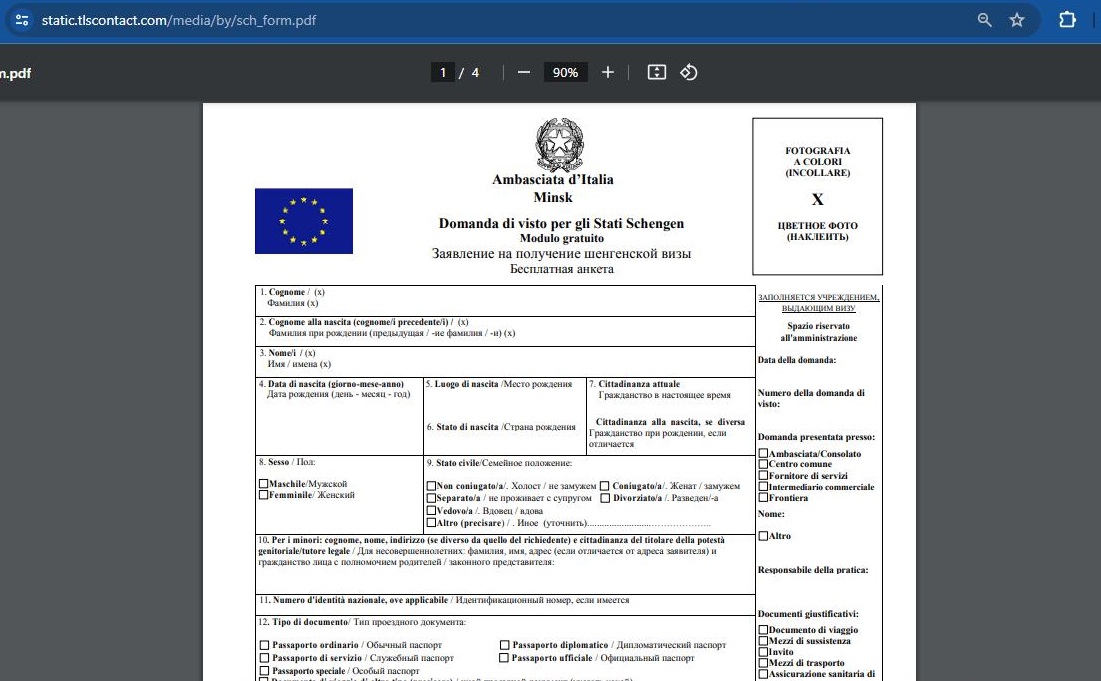This screenshot has height=681, width=1101.
Task: Click the zoom in plus button
Action: 607,72
